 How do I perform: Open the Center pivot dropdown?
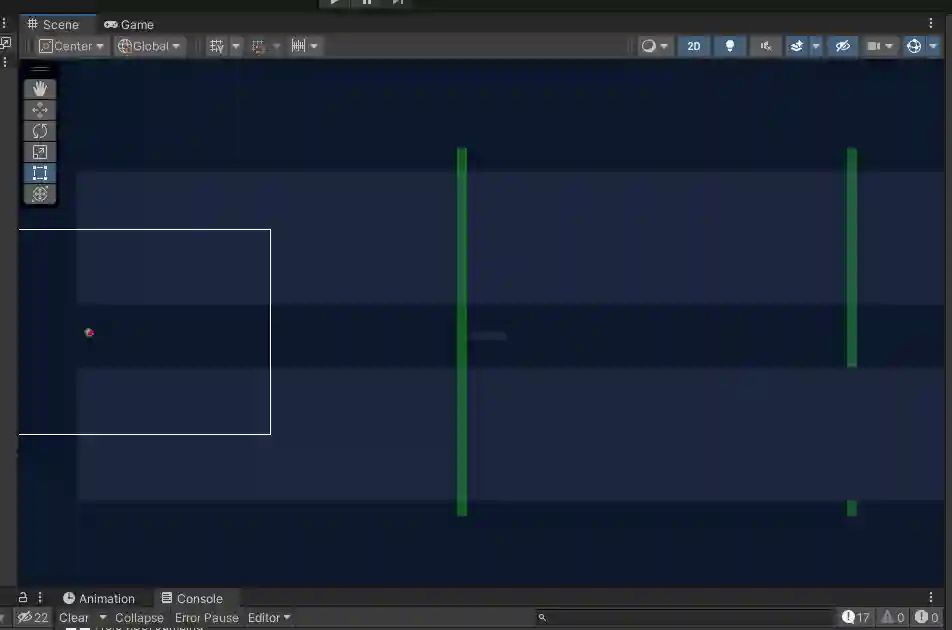coord(71,46)
